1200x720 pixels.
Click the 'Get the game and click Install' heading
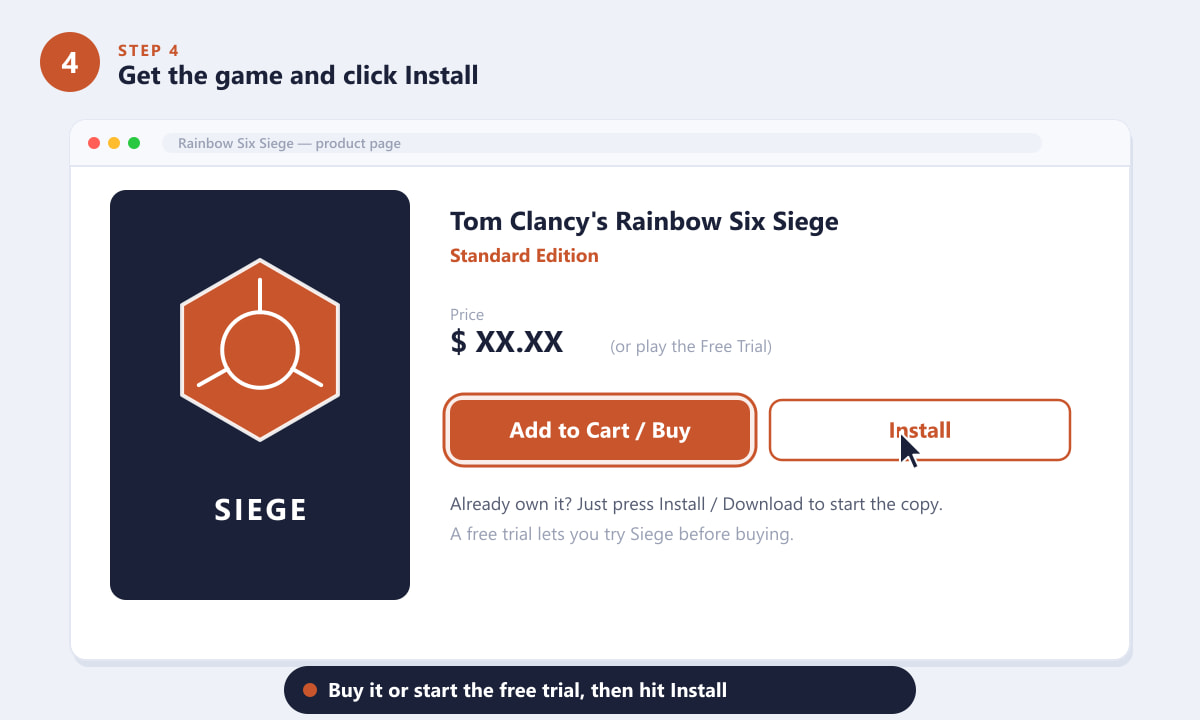pos(298,75)
